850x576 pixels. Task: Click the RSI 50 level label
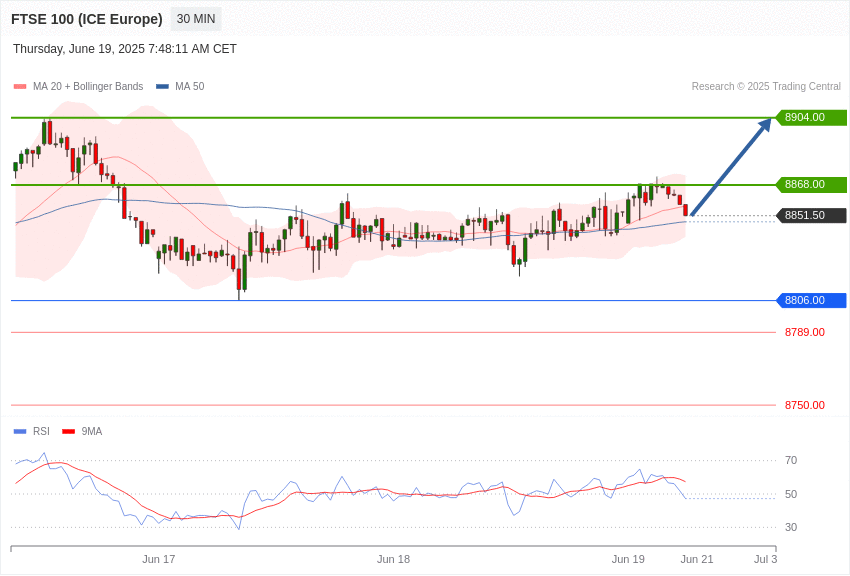point(791,494)
